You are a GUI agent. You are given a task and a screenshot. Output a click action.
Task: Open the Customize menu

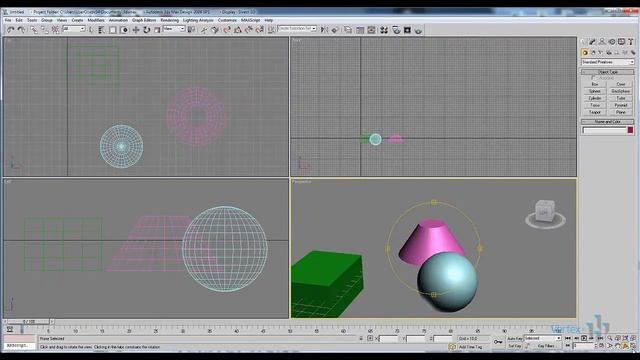(227, 20)
